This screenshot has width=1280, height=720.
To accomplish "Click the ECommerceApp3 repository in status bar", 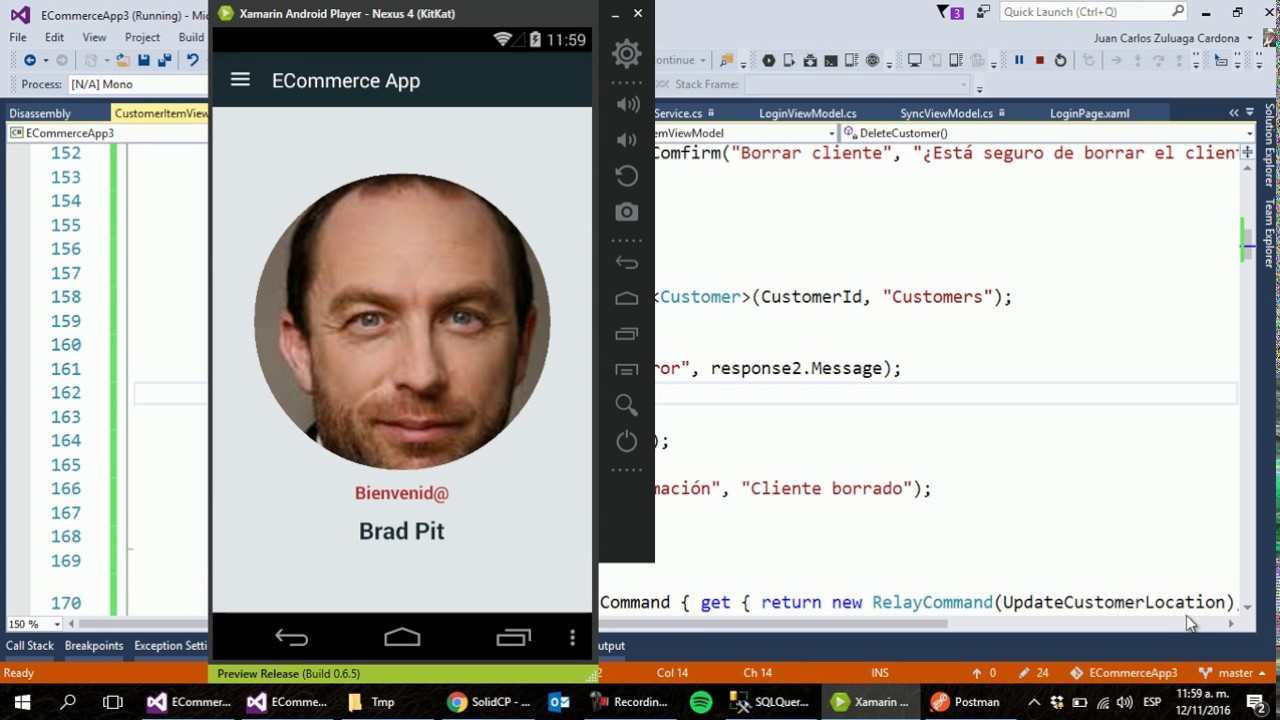I will [x=1124, y=673].
